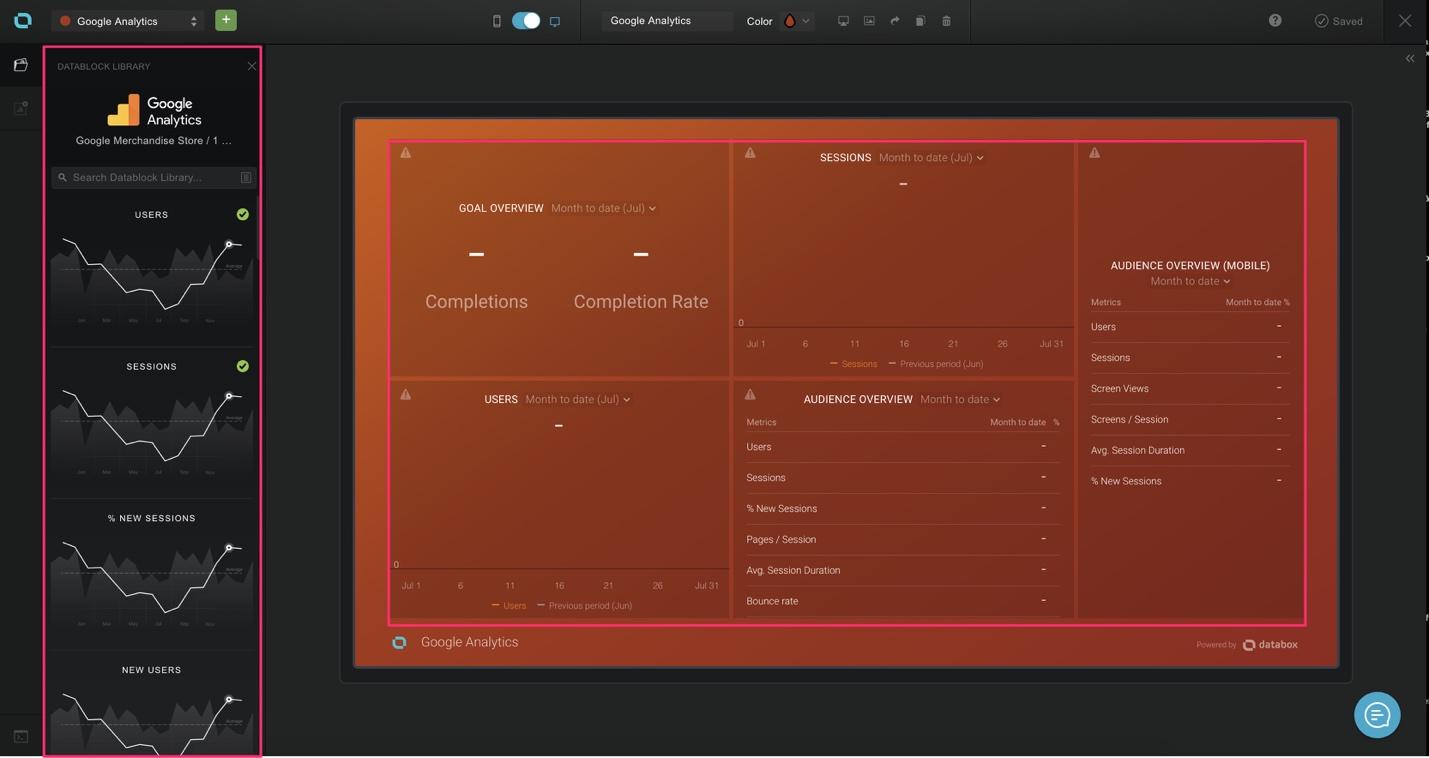Select the GOAL OVERVIEW block title
Viewport: 1429px width, 758px height.
[x=501, y=208]
